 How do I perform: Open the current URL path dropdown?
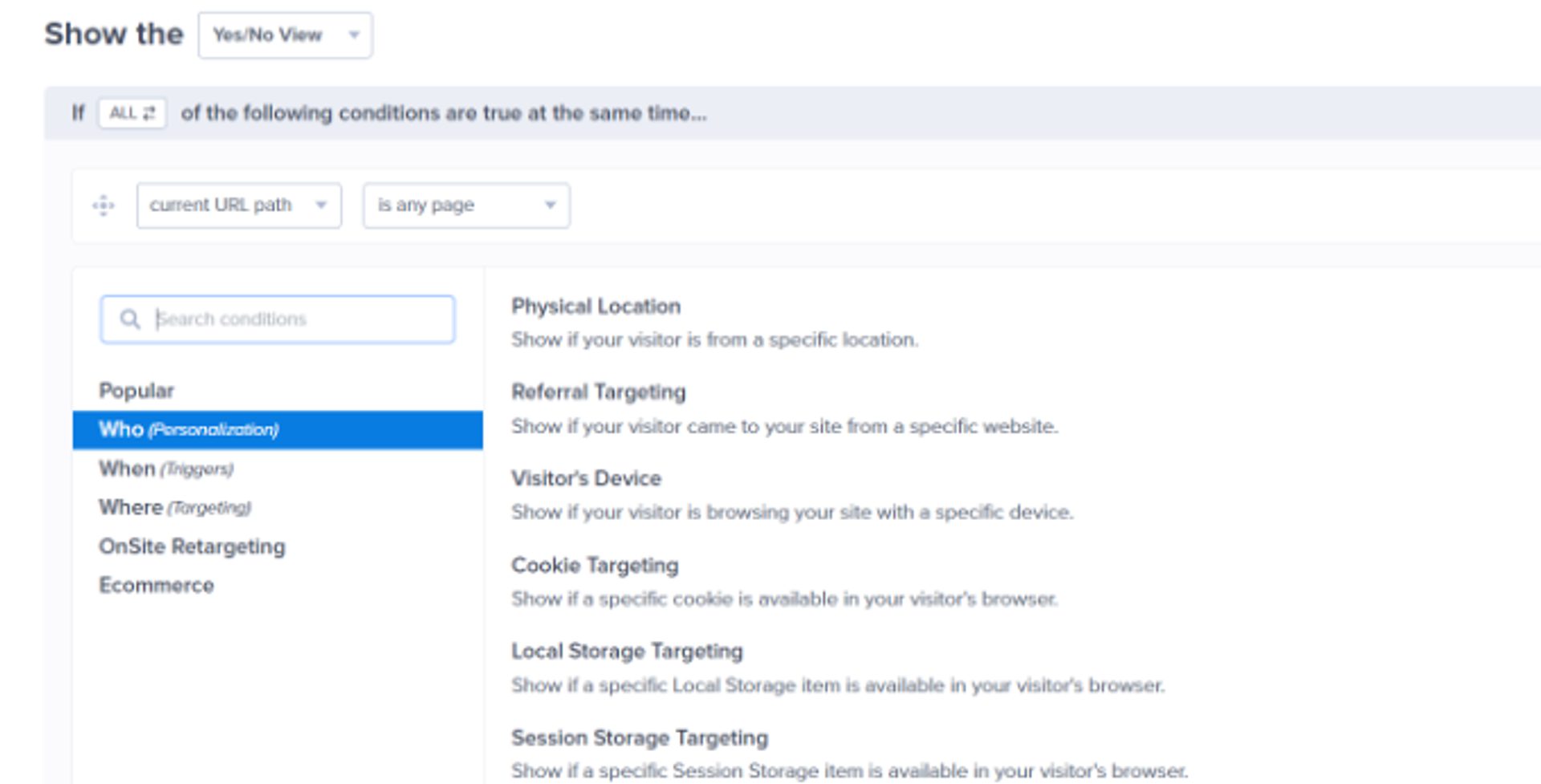pyautogui.click(x=238, y=205)
